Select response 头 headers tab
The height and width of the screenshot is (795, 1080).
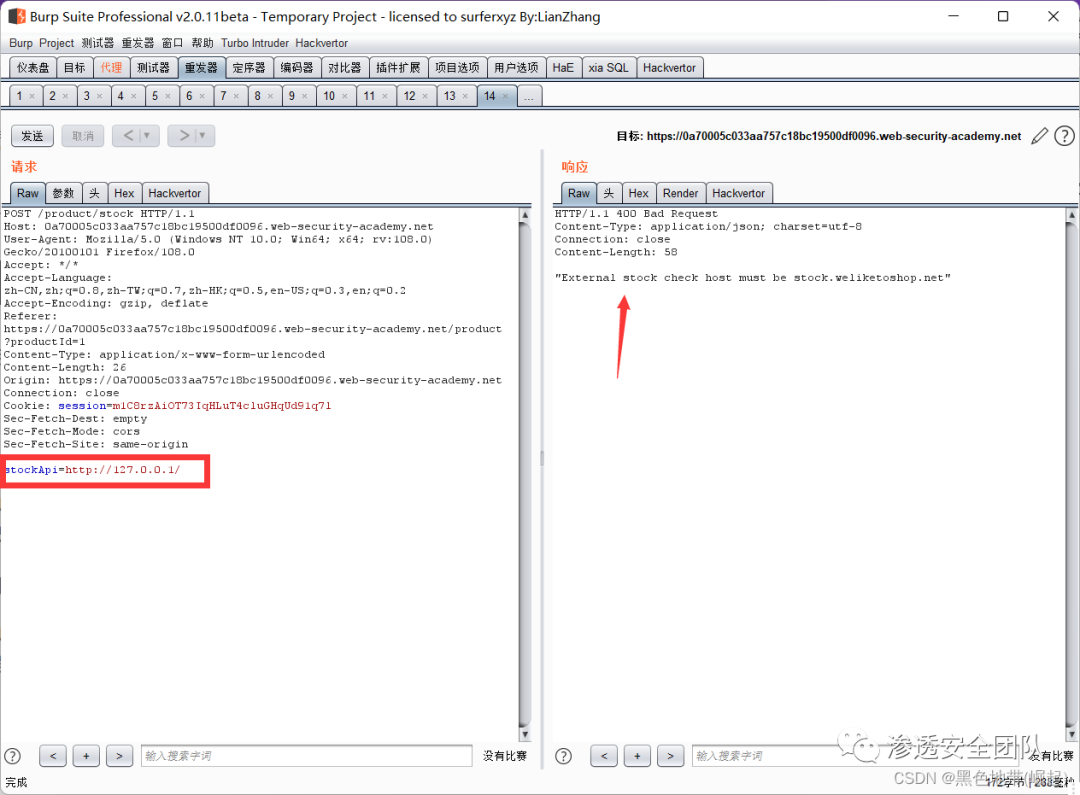pyautogui.click(x=609, y=194)
